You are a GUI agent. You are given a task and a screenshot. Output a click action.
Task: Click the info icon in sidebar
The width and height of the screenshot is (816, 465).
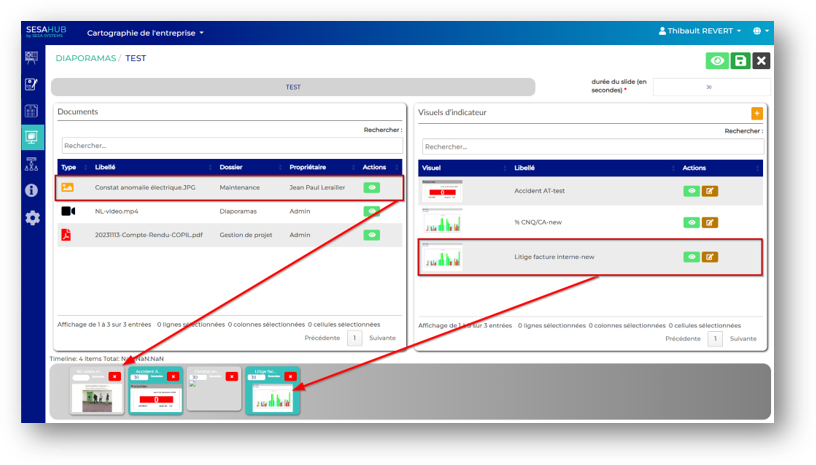(x=32, y=190)
